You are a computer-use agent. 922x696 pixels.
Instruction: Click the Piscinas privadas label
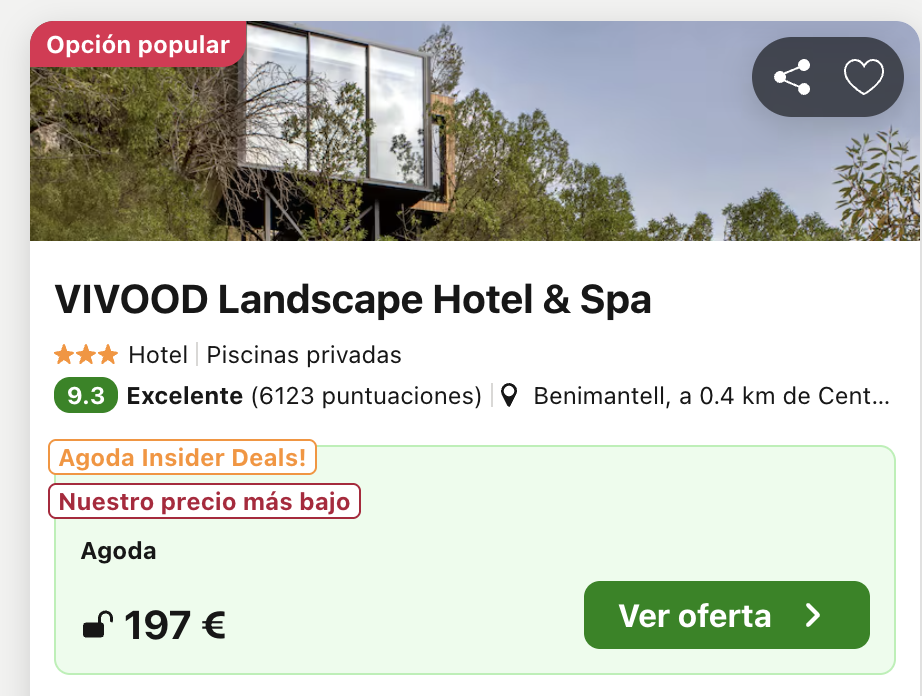[x=304, y=355]
